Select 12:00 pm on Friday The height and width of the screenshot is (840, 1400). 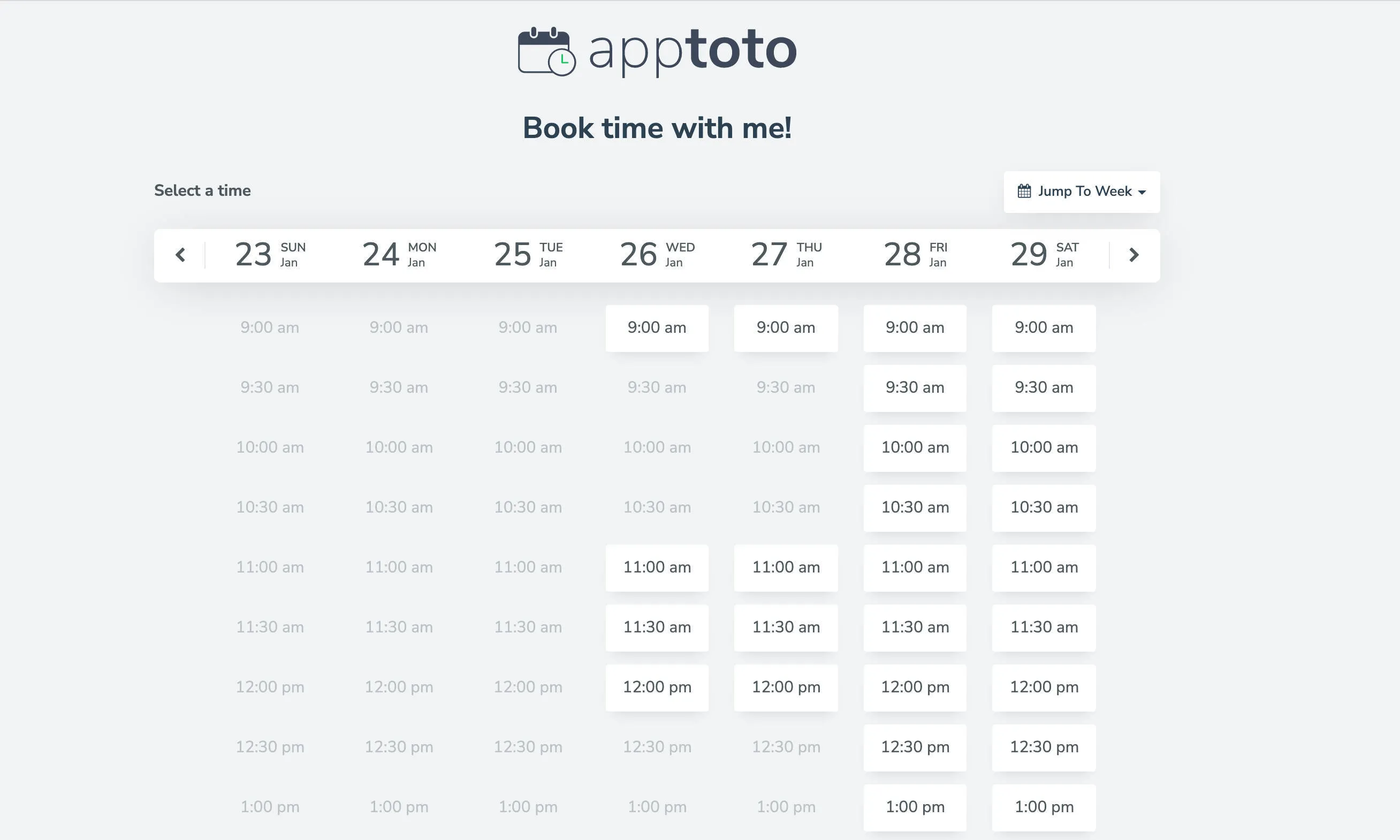click(915, 688)
